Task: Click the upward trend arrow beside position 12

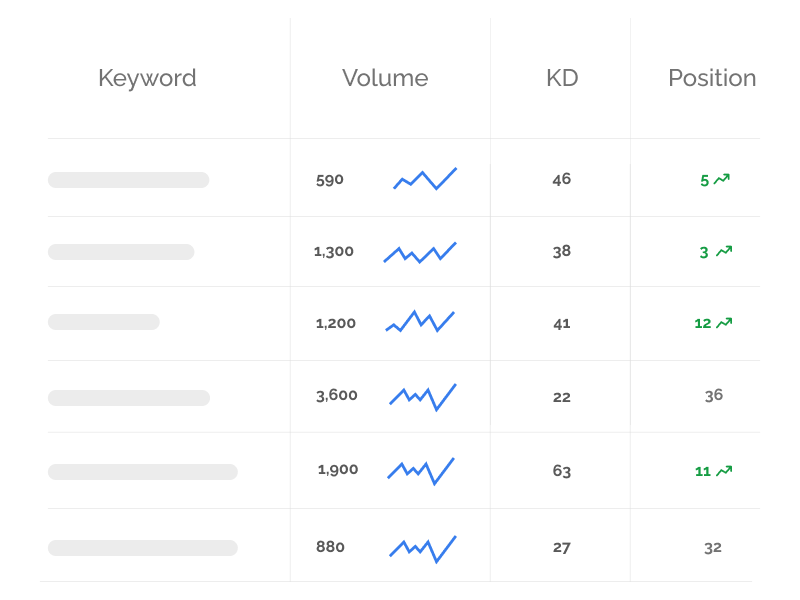Action: pyautogui.click(x=725, y=323)
